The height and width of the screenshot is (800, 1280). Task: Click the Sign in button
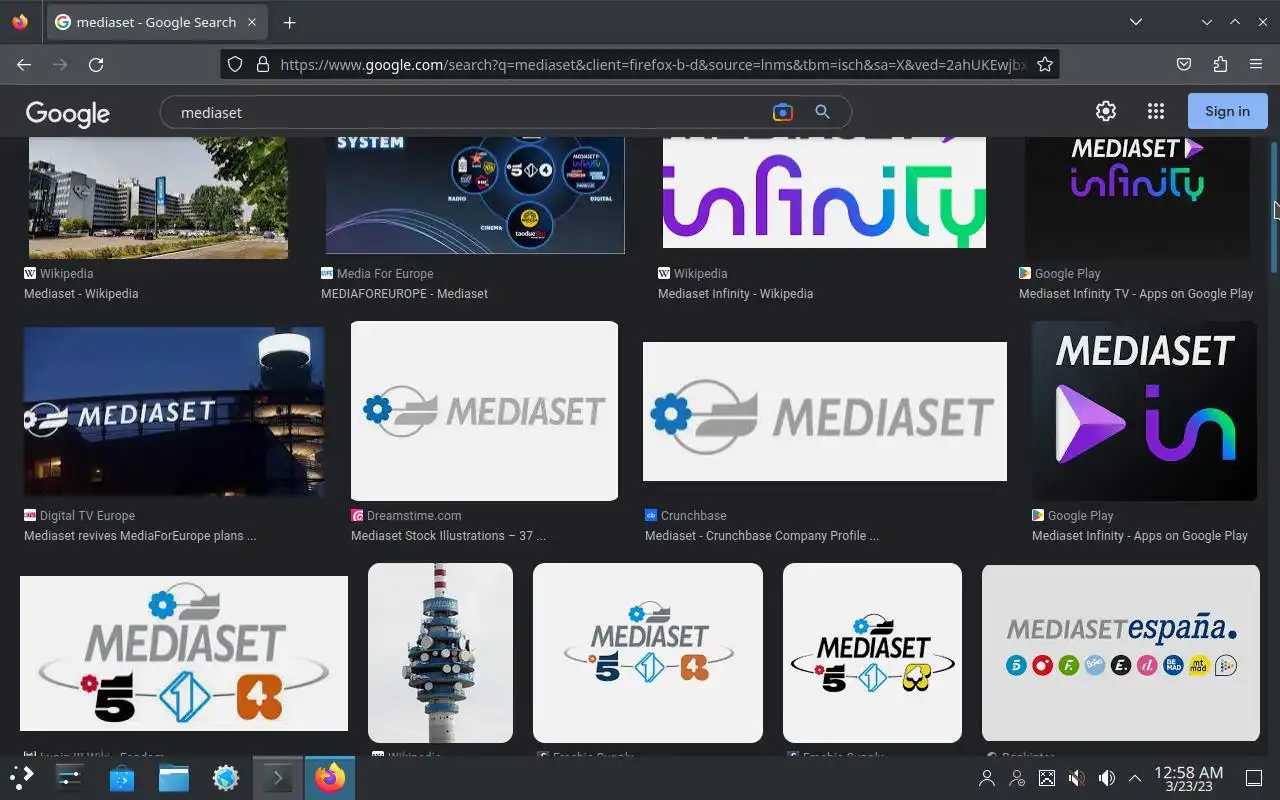click(x=1227, y=111)
